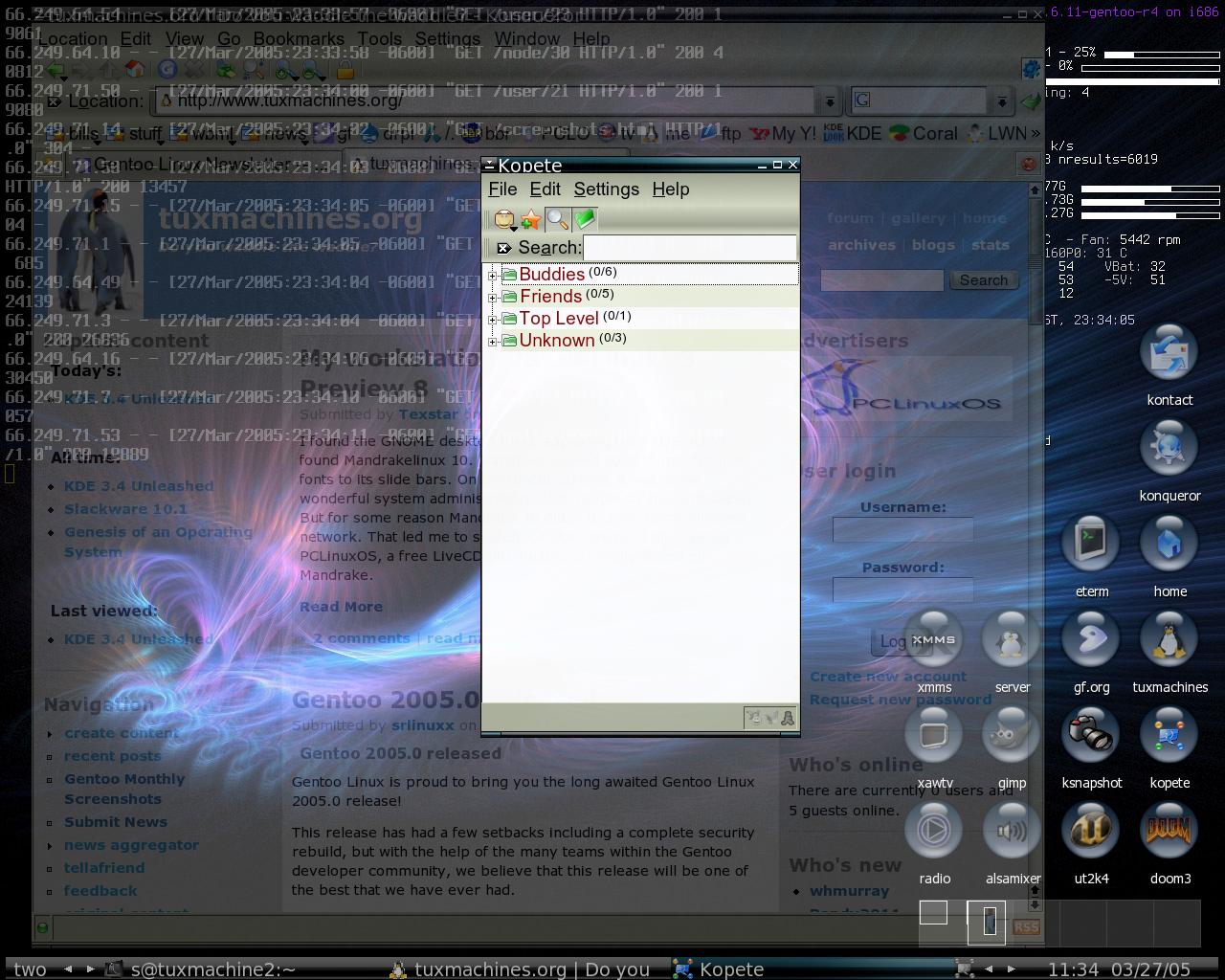Expand the Unknown group

tap(493, 342)
